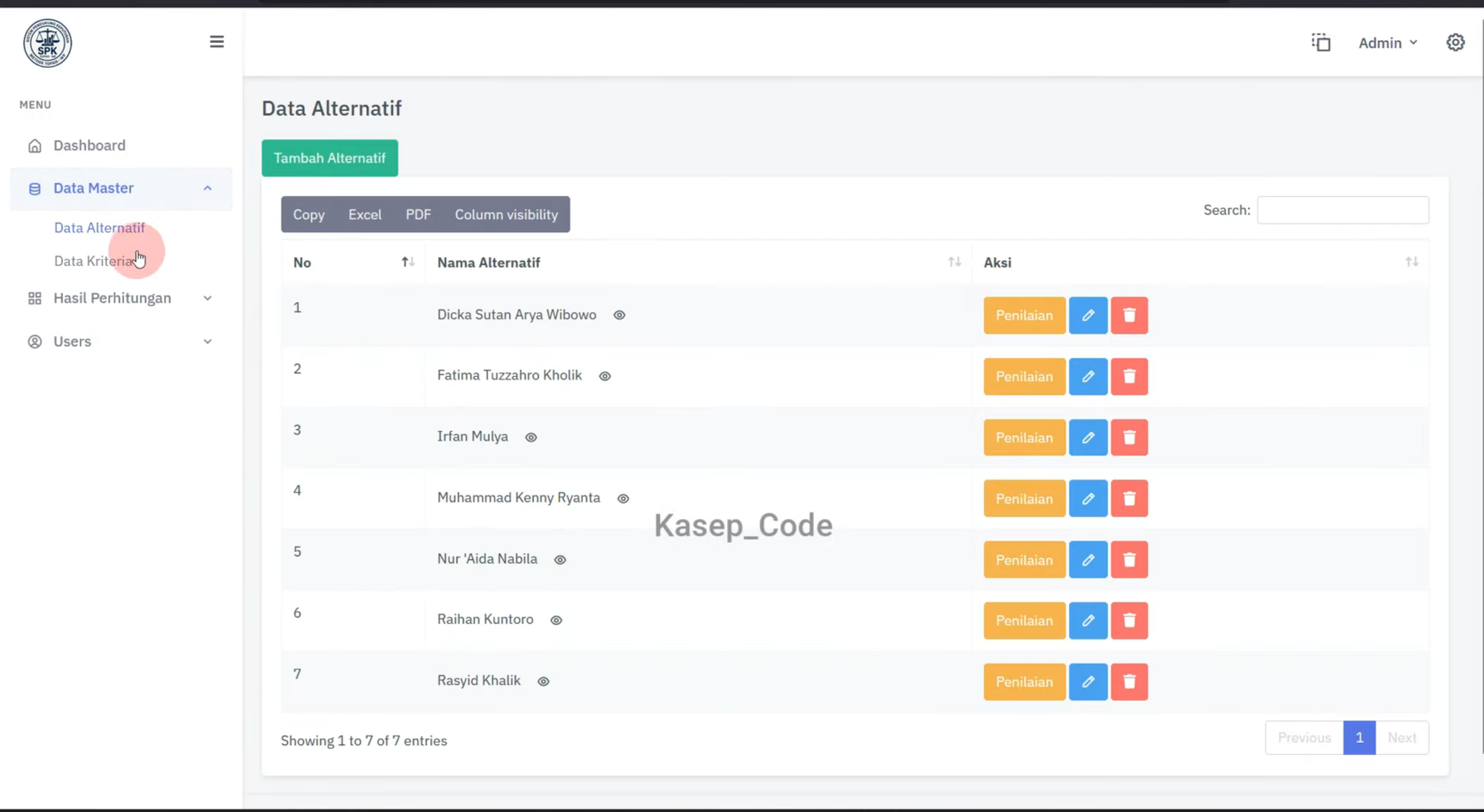Edit Raihan Kuntoro with pencil icon
The width and height of the screenshot is (1484, 812).
(x=1088, y=621)
